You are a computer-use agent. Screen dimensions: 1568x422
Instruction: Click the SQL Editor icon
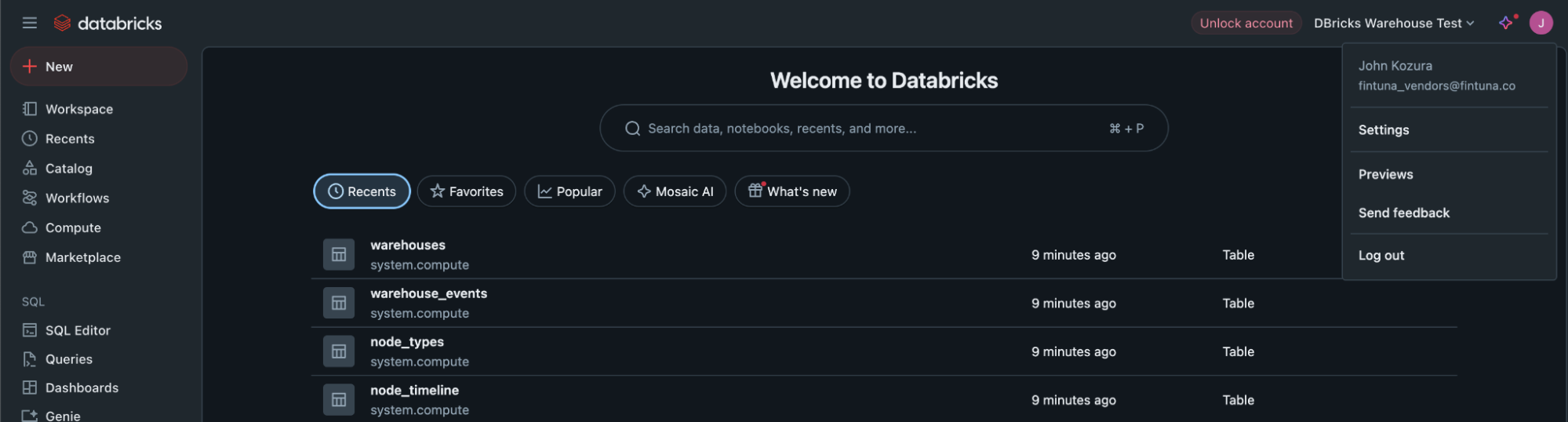click(x=30, y=330)
